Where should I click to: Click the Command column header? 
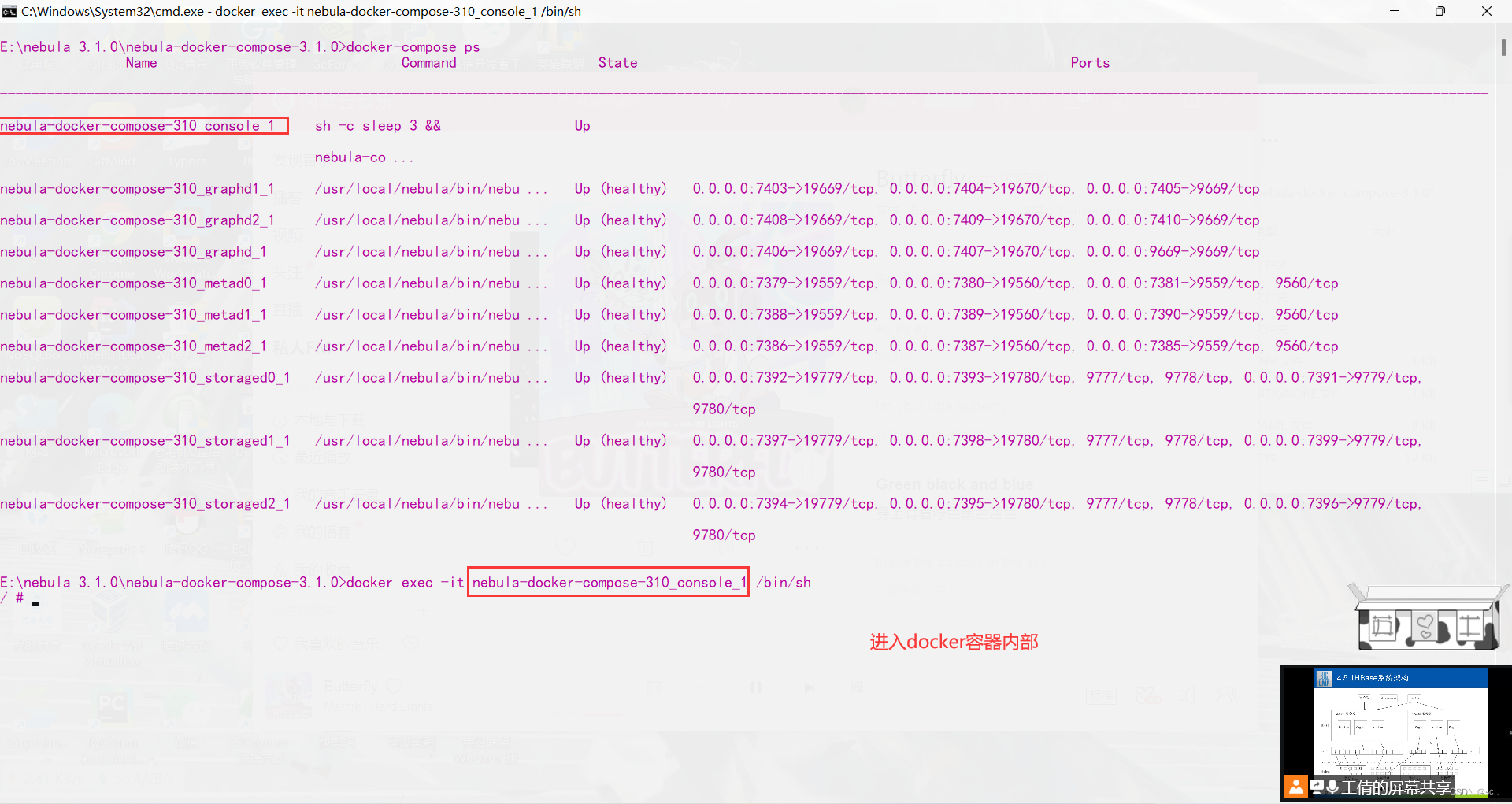pos(428,62)
